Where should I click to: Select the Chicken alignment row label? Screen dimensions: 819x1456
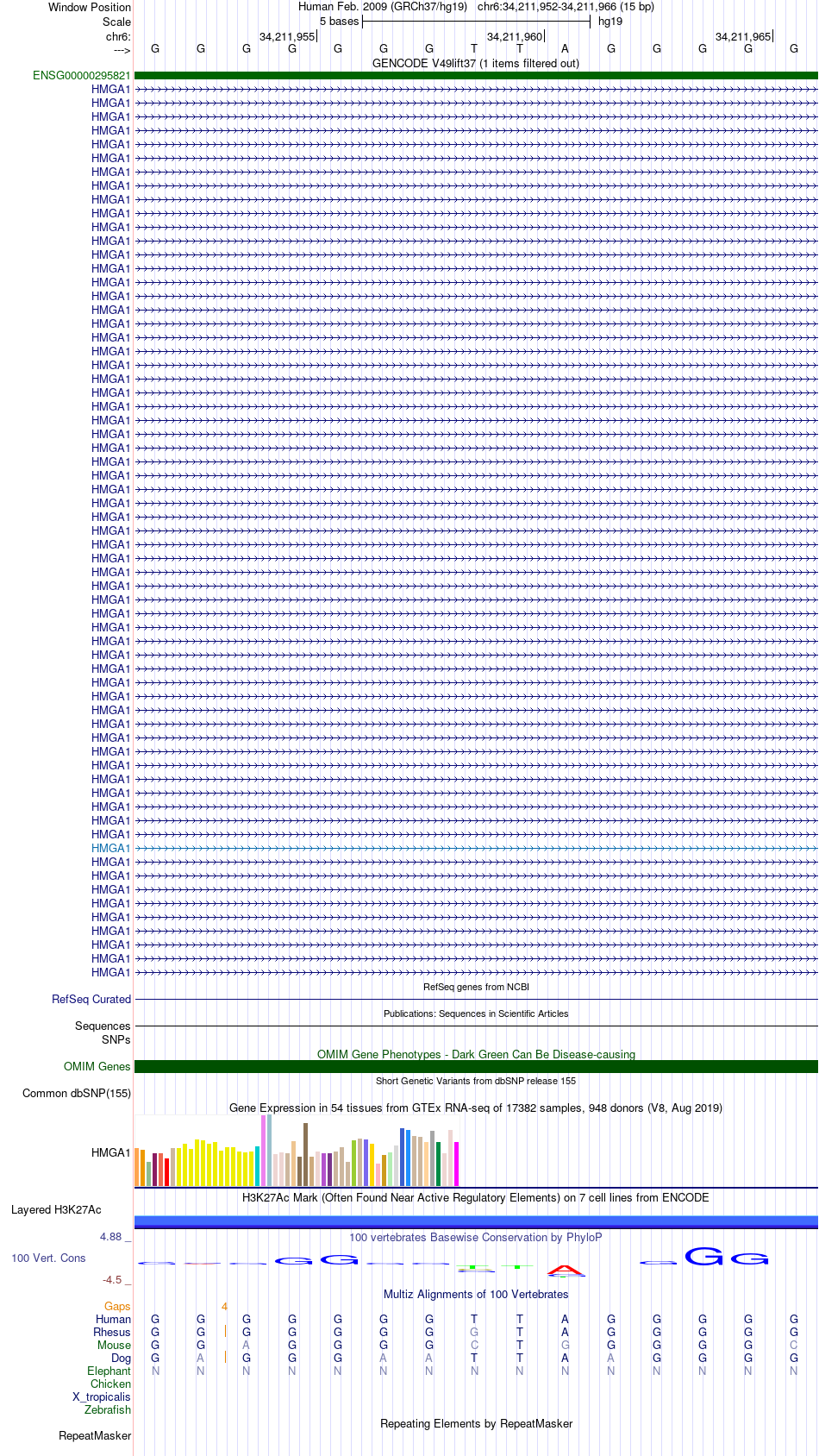click(110, 1384)
